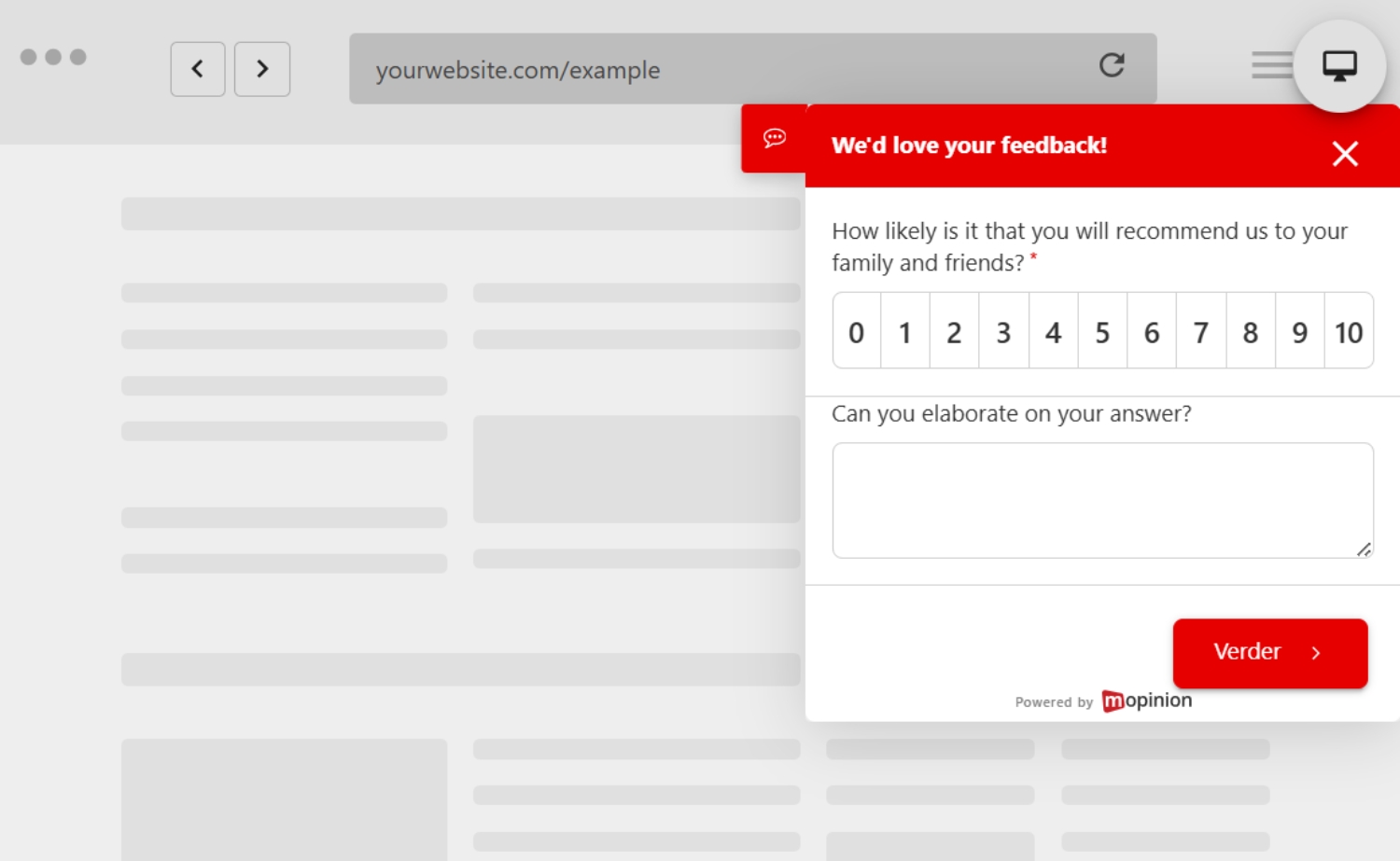Pick rating 5 on the recommendation scale
1400x861 pixels.
click(x=1102, y=332)
